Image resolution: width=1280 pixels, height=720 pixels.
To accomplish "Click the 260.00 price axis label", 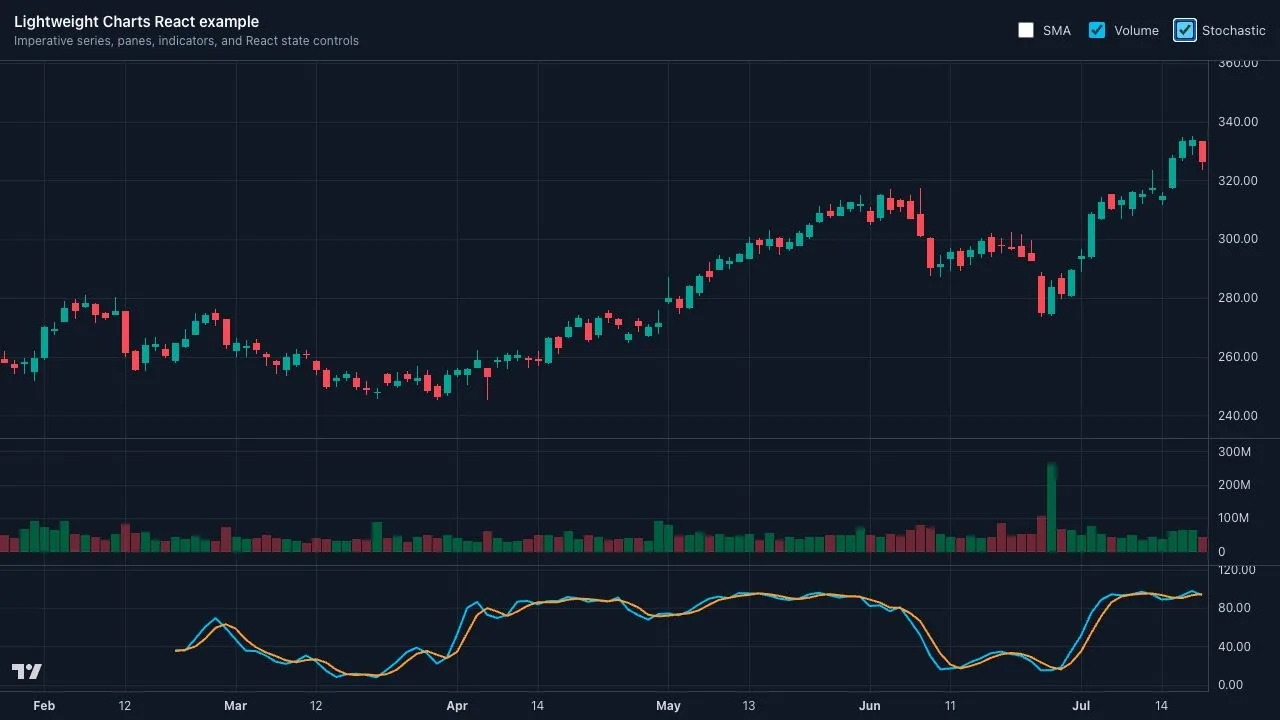I will tap(1238, 357).
